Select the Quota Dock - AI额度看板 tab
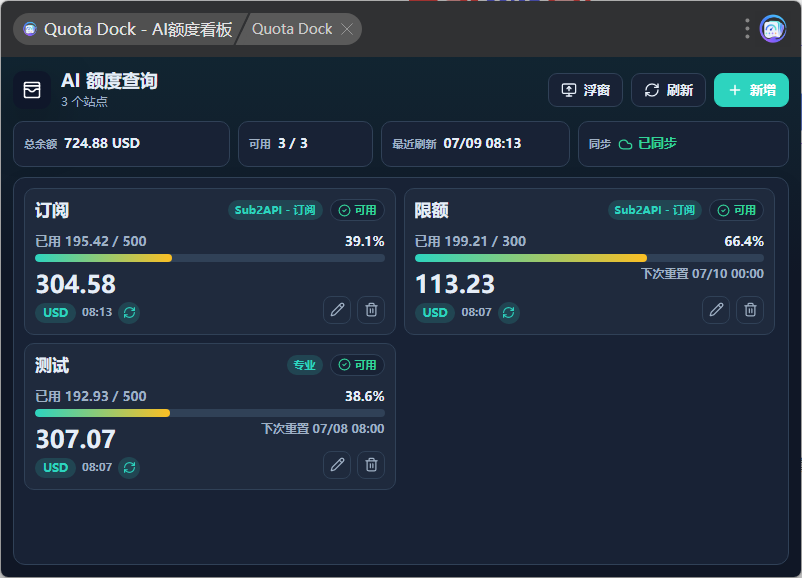 [x=129, y=29]
